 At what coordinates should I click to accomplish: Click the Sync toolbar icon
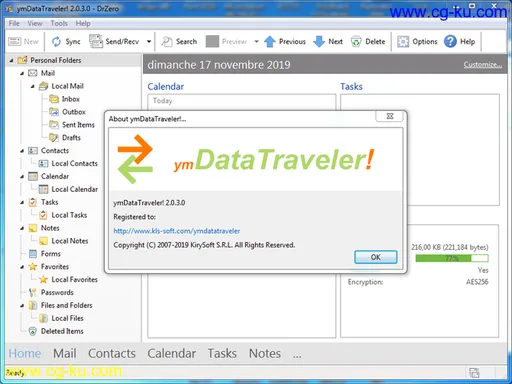coord(56,42)
